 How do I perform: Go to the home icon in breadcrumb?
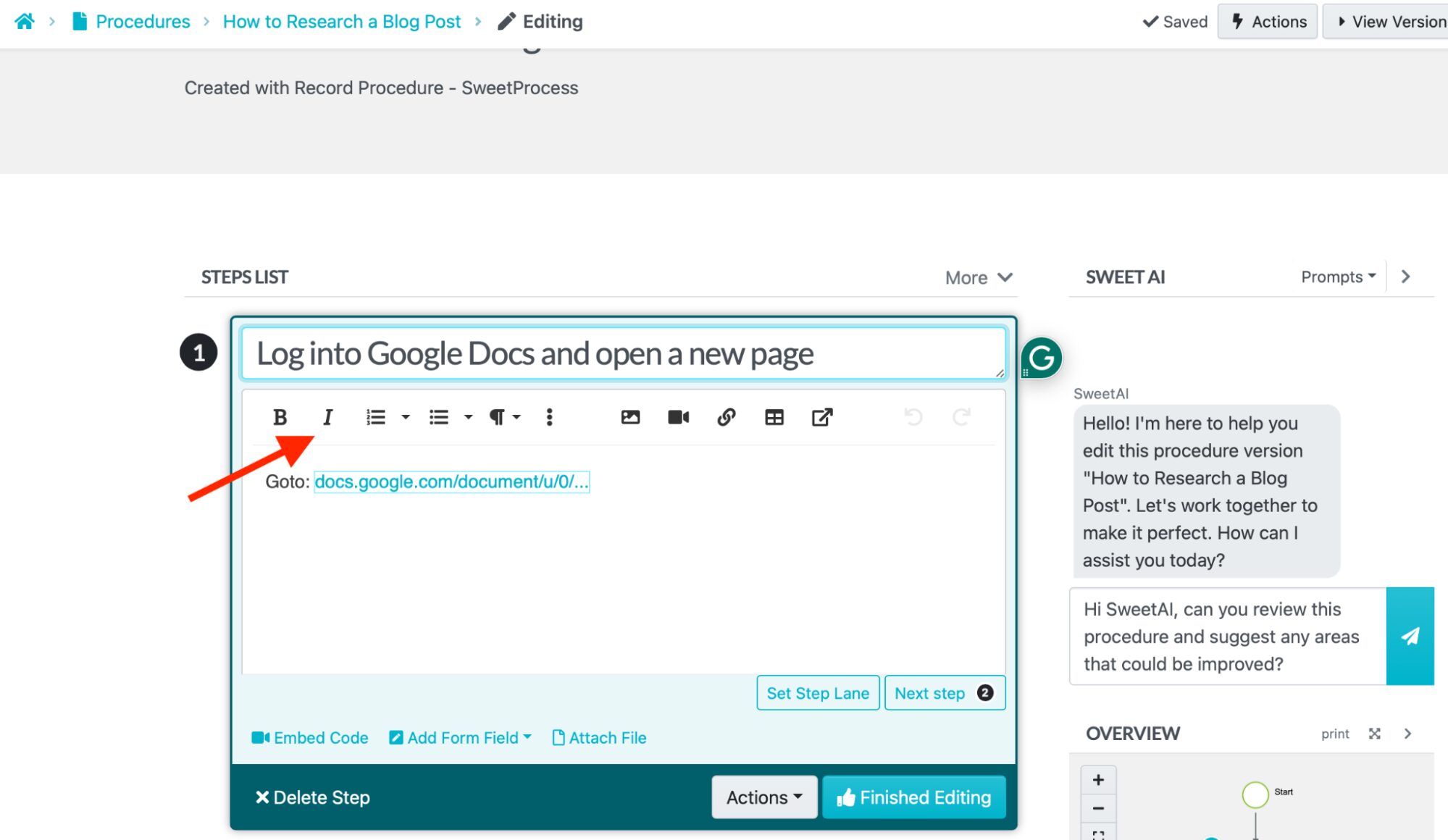point(25,22)
